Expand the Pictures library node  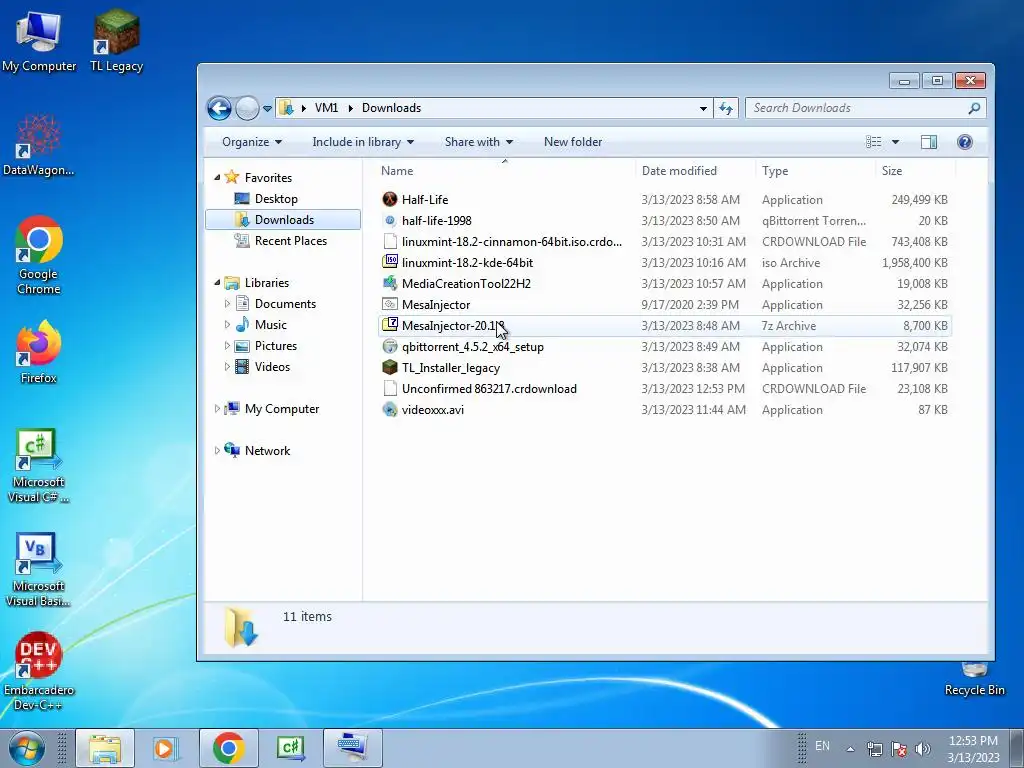227,345
